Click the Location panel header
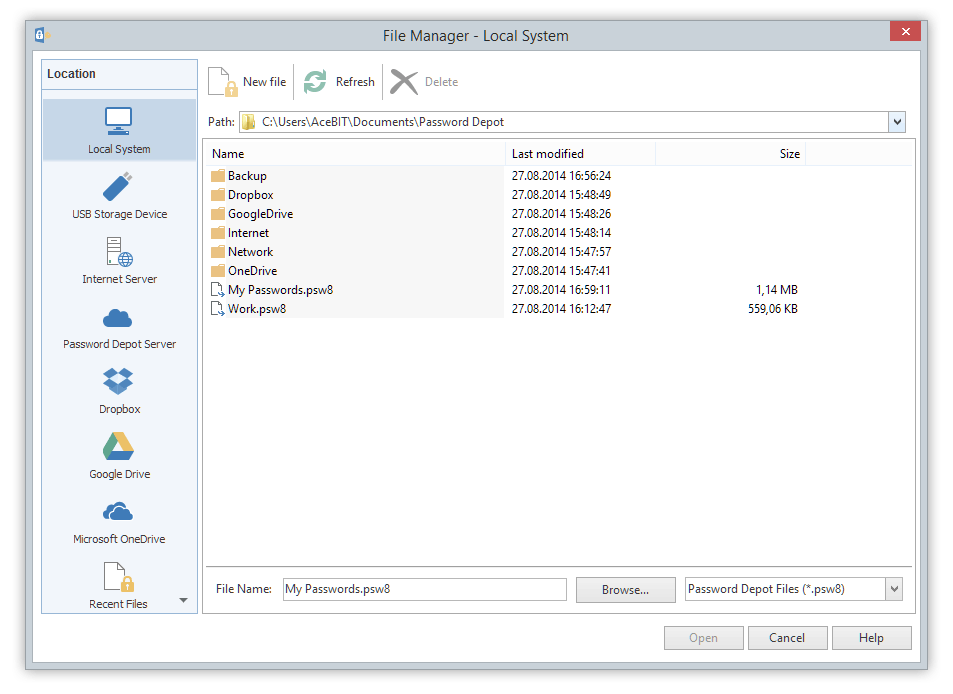 119,74
